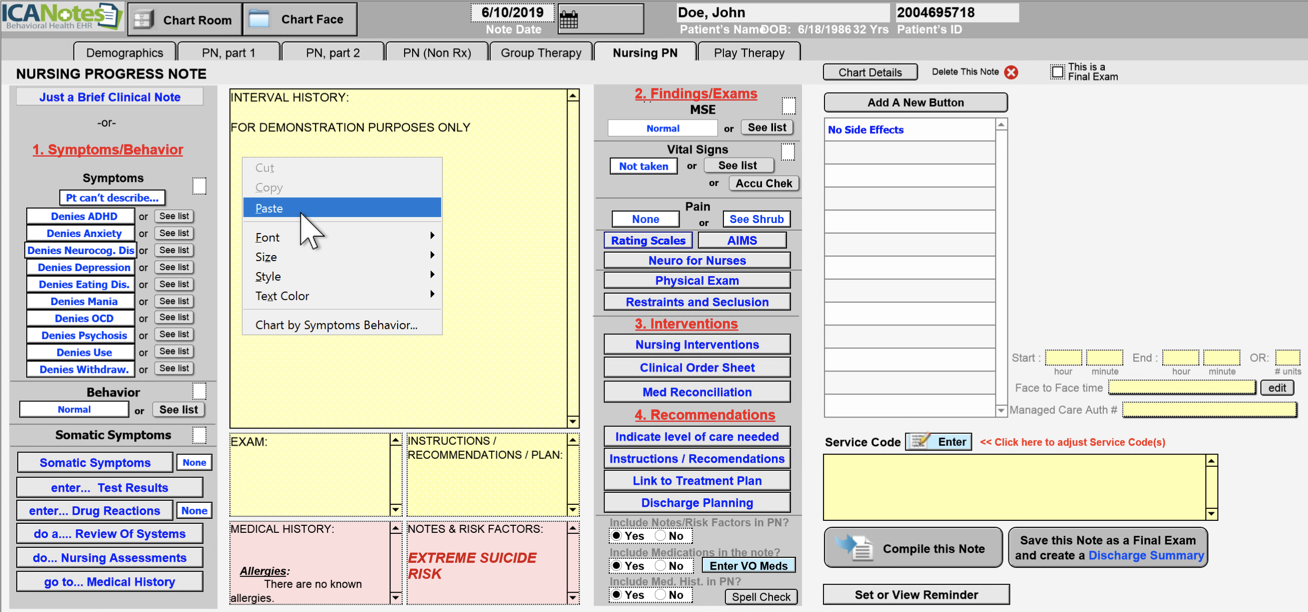Click the Enter service code icon
Viewport: 1308px width, 612px height.
(921, 441)
